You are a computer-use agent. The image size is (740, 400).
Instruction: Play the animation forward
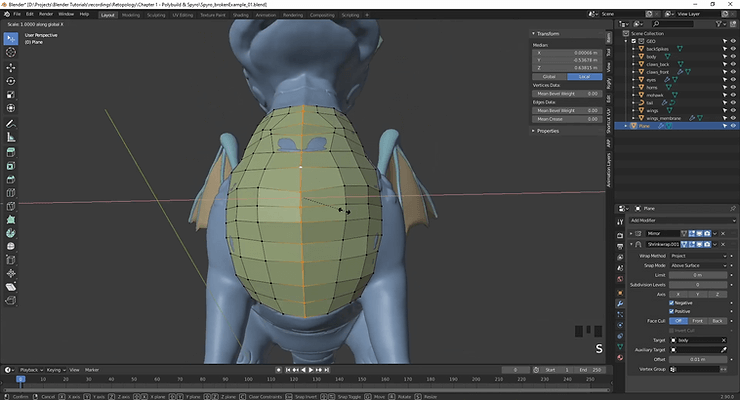(311, 370)
